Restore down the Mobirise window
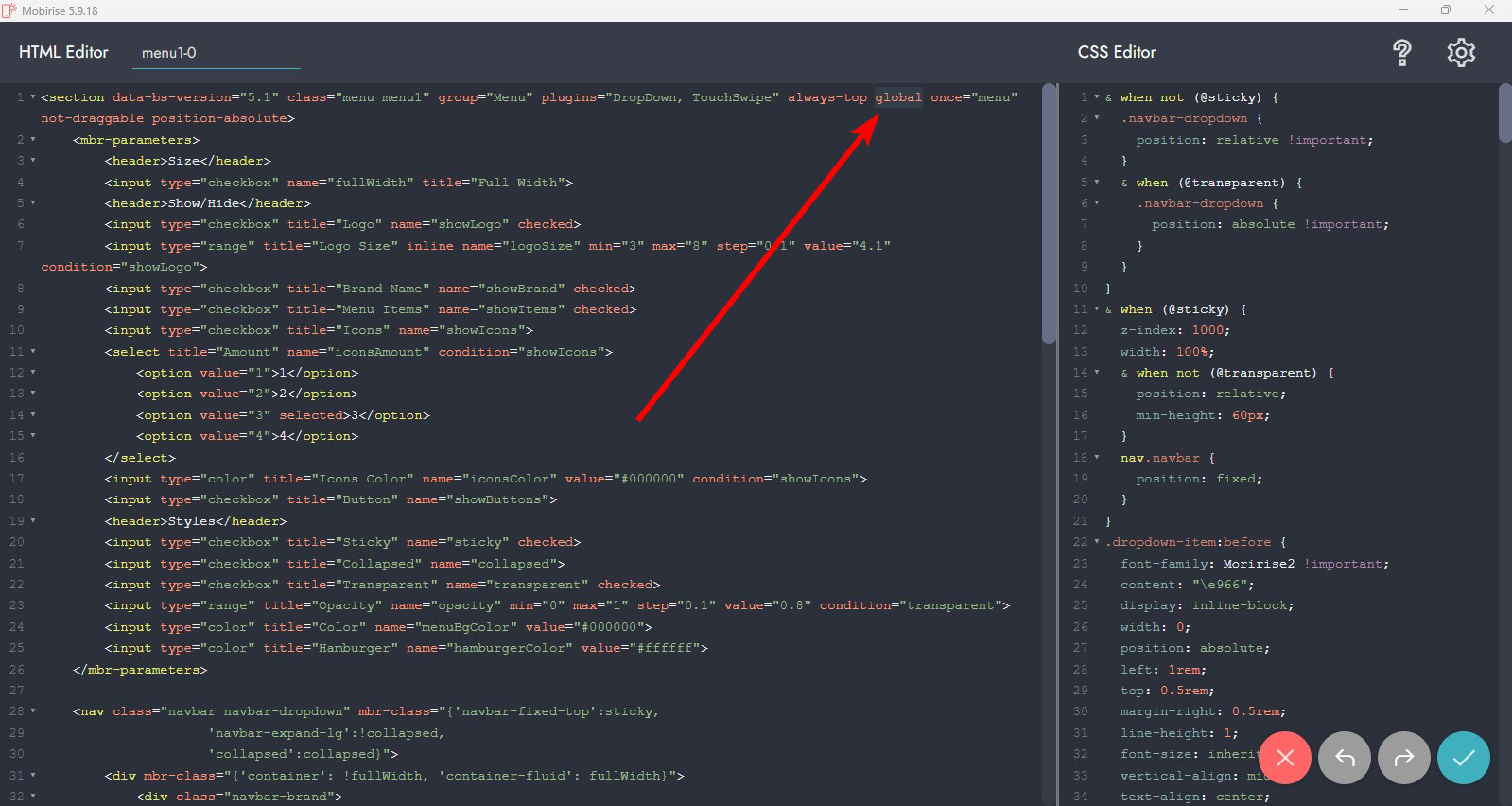The image size is (1512, 806). [x=1445, y=10]
